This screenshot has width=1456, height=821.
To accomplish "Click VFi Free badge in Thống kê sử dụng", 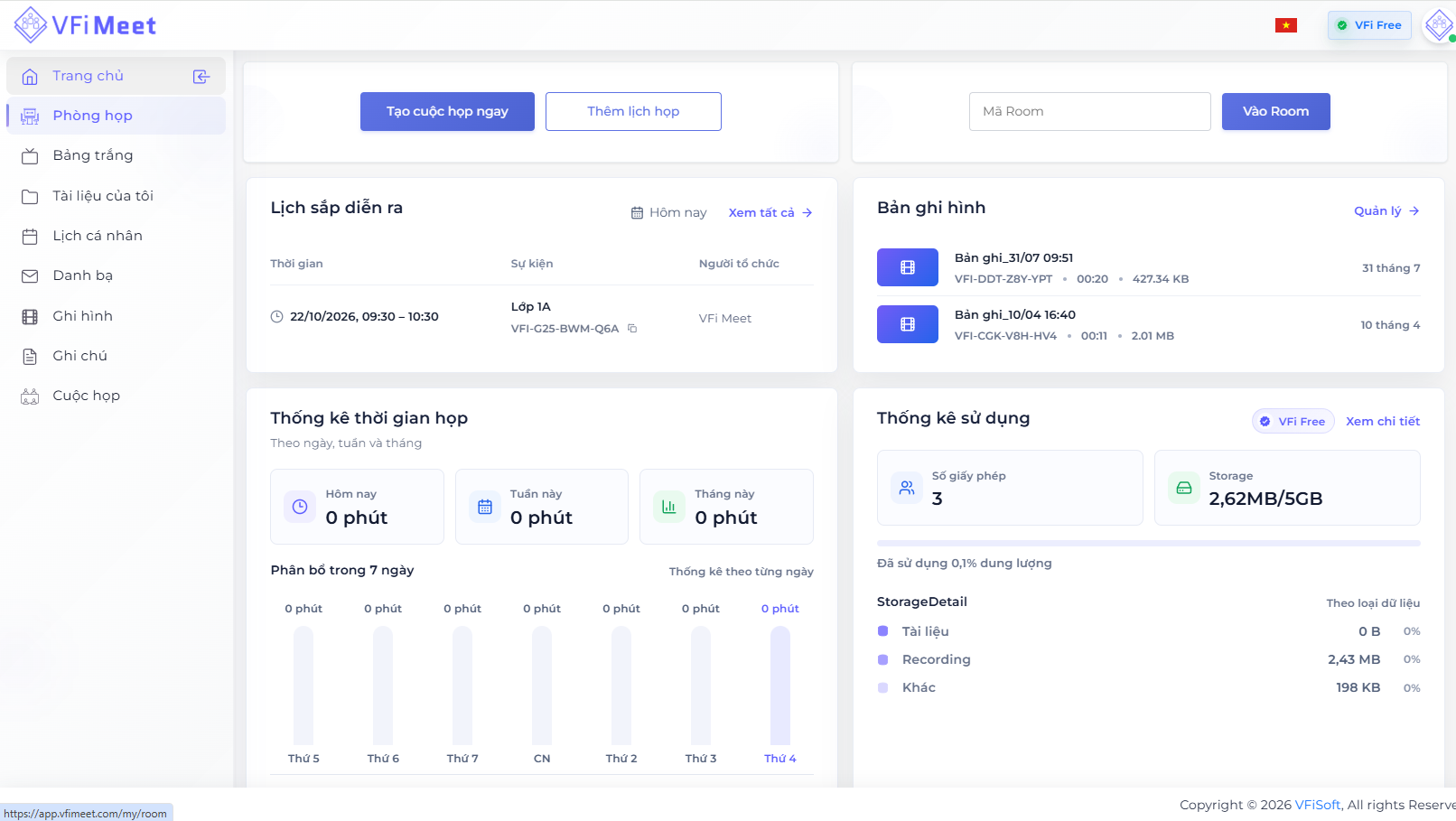I will [1293, 421].
